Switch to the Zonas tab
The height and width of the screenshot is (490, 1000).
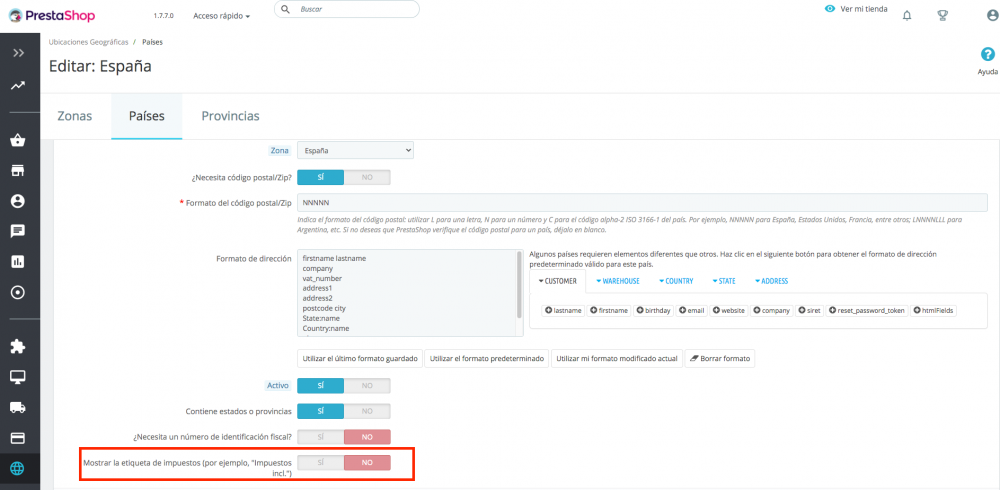75,116
